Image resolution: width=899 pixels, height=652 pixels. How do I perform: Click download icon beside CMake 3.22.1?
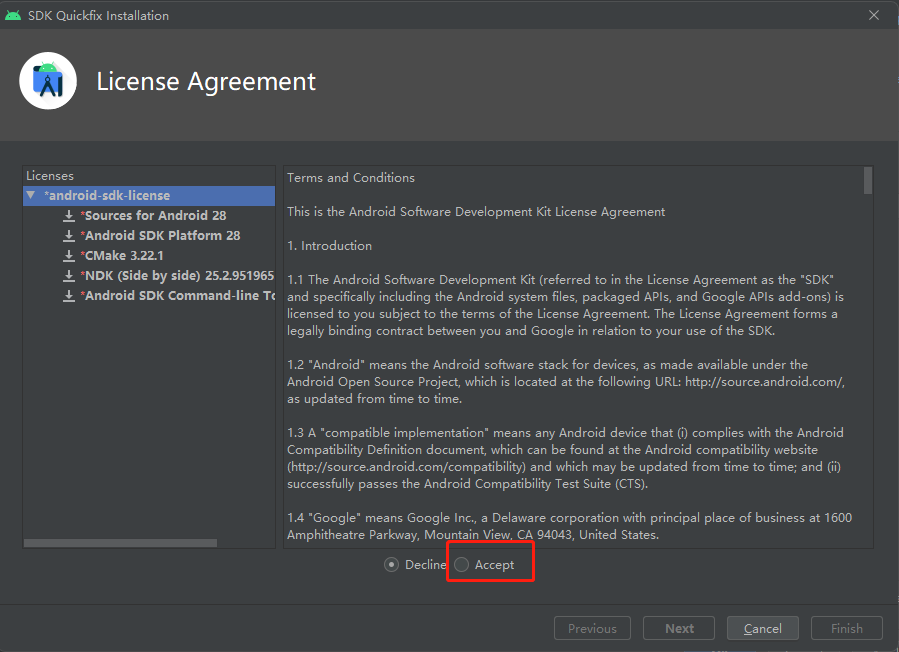pos(69,256)
